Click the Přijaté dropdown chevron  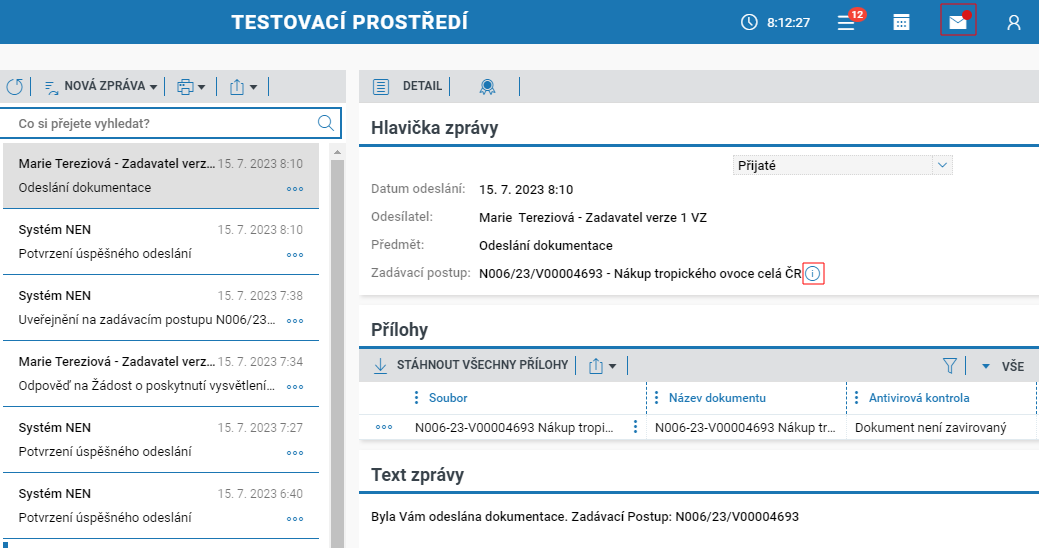(x=942, y=165)
